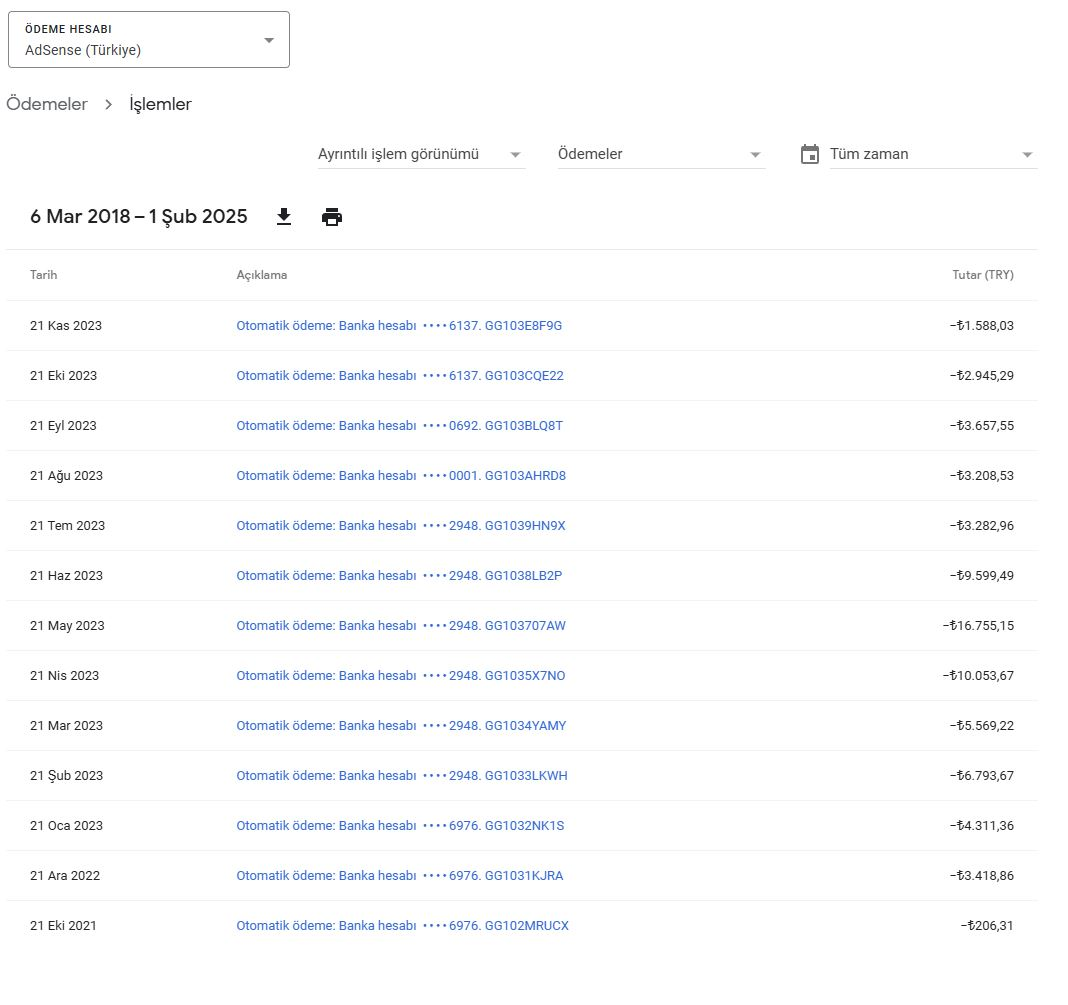The width and height of the screenshot is (1068, 1005).
Task: Open payment link GG103707AW
Action: click(x=401, y=626)
